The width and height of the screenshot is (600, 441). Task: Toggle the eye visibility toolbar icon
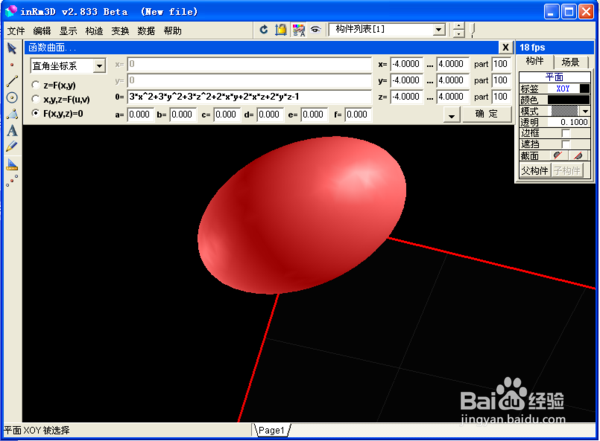[315, 29]
